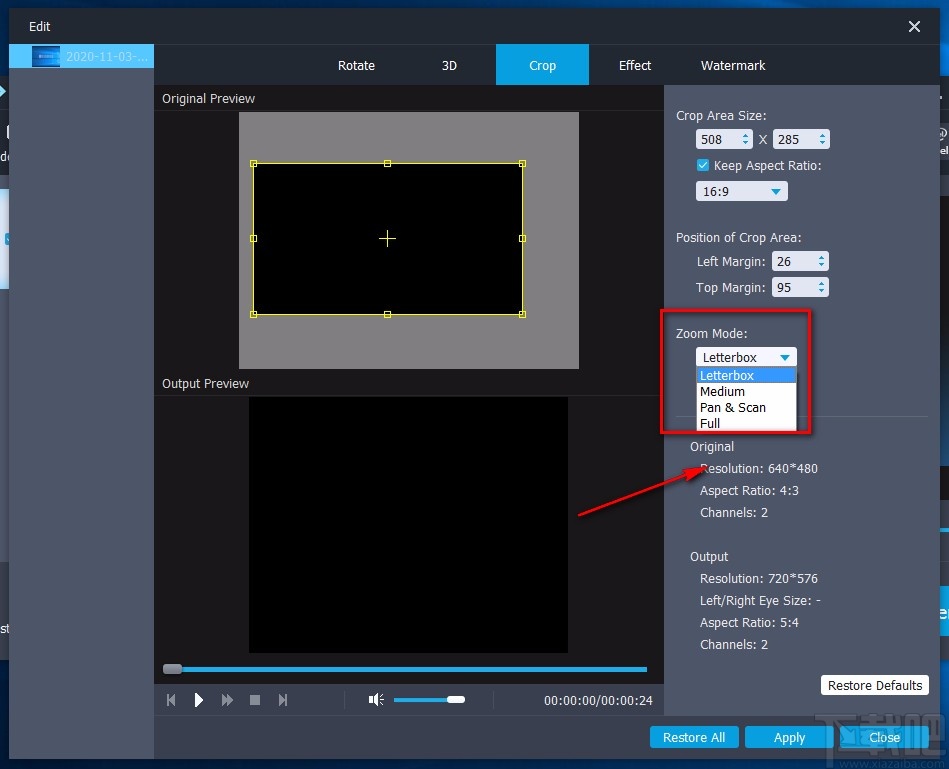The height and width of the screenshot is (769, 949).
Task: Toggle the Keep Aspect Ratio checkbox
Action: pos(703,165)
